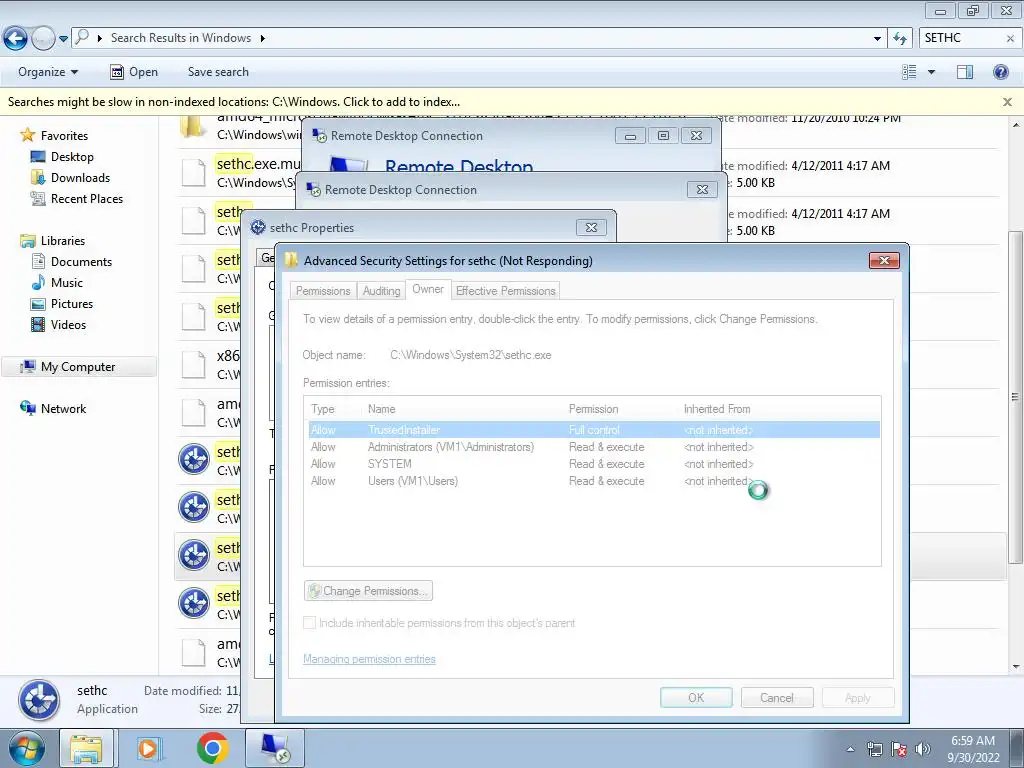1024x768 pixels.
Task: Click Open in the Explorer toolbar
Action: (x=134, y=72)
